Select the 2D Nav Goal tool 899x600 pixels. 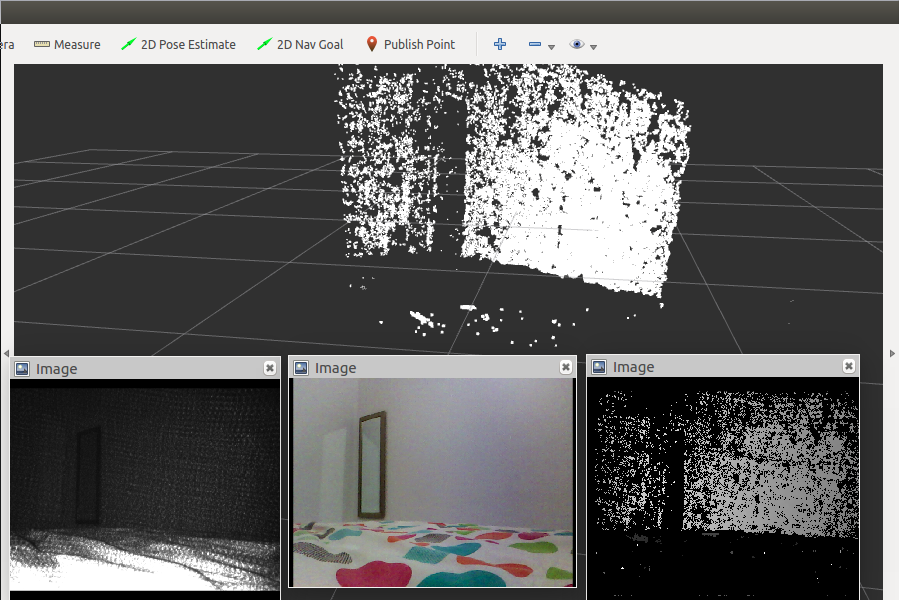pos(300,44)
